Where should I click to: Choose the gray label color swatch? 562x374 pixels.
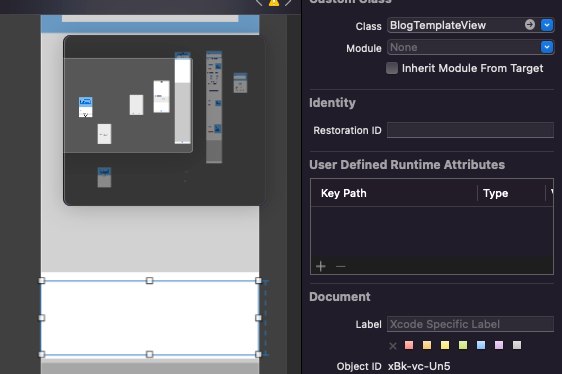tap(517, 345)
